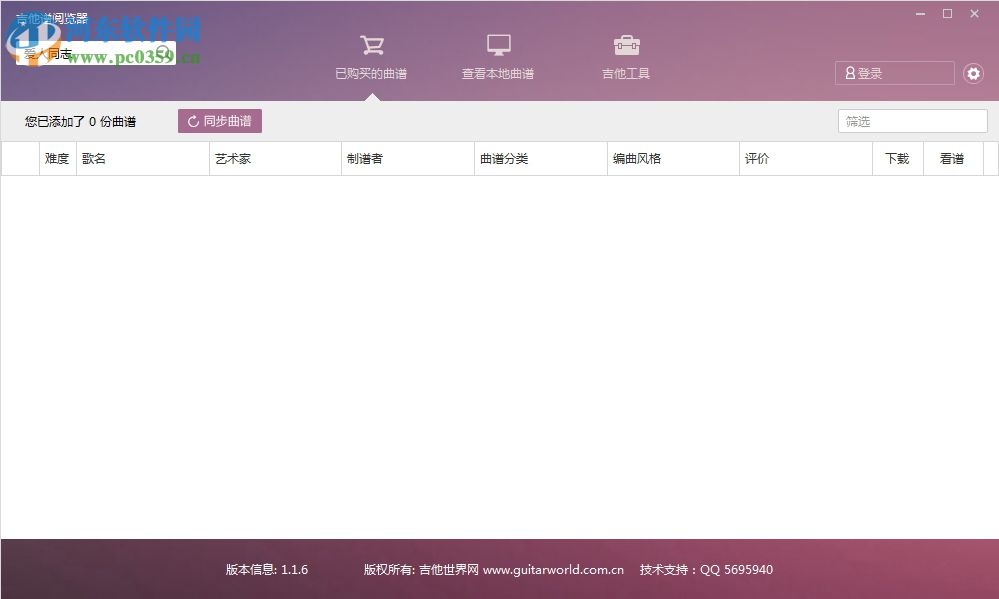Image resolution: width=999 pixels, height=599 pixels.
Task: Click the 筛选 filter input box
Action: click(x=911, y=120)
